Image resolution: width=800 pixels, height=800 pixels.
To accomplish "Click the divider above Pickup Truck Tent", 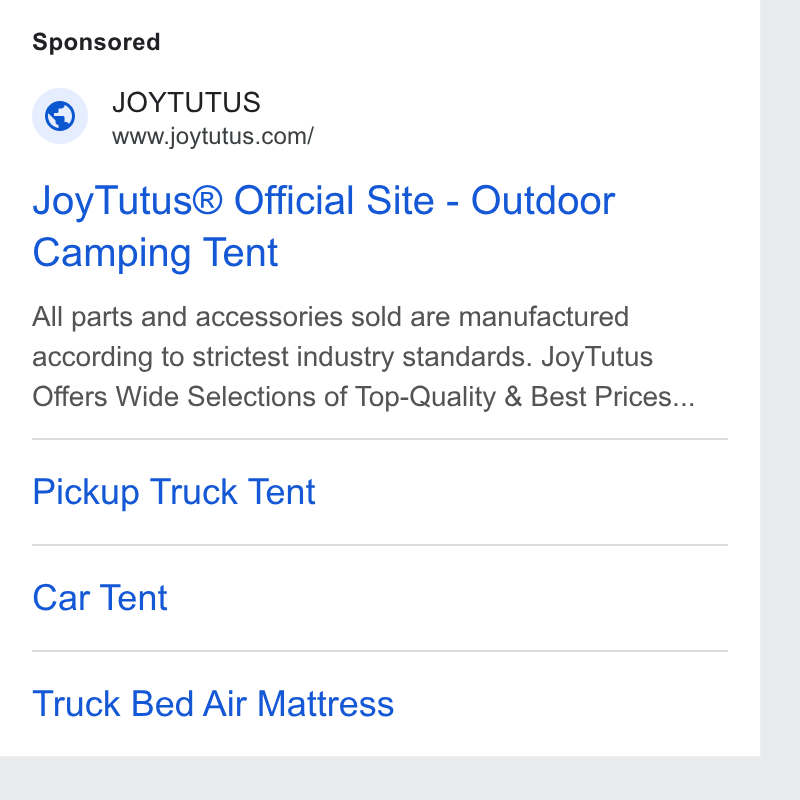I will [380, 439].
